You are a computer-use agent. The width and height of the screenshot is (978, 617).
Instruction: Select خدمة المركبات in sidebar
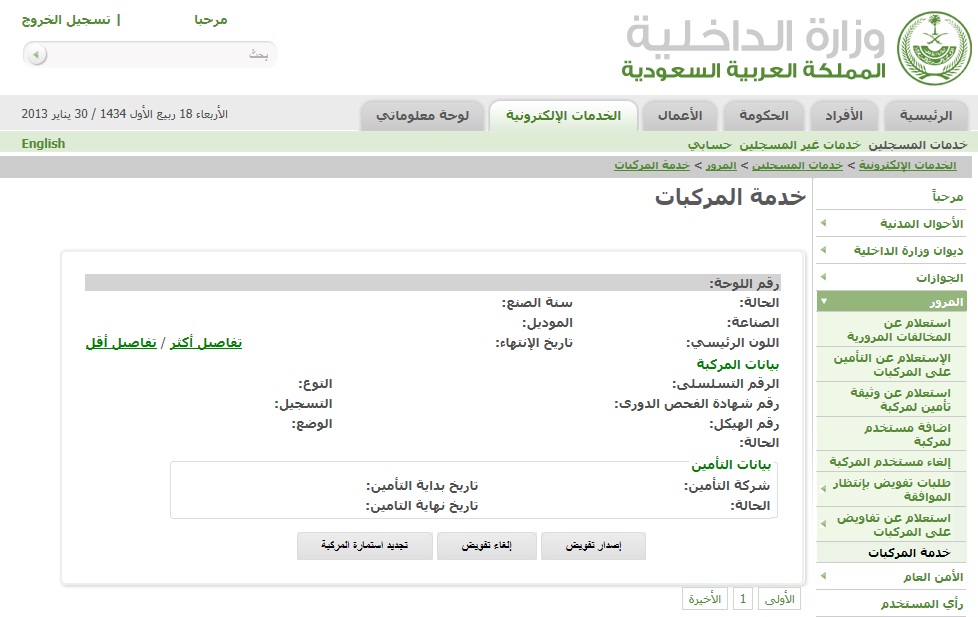click(909, 553)
